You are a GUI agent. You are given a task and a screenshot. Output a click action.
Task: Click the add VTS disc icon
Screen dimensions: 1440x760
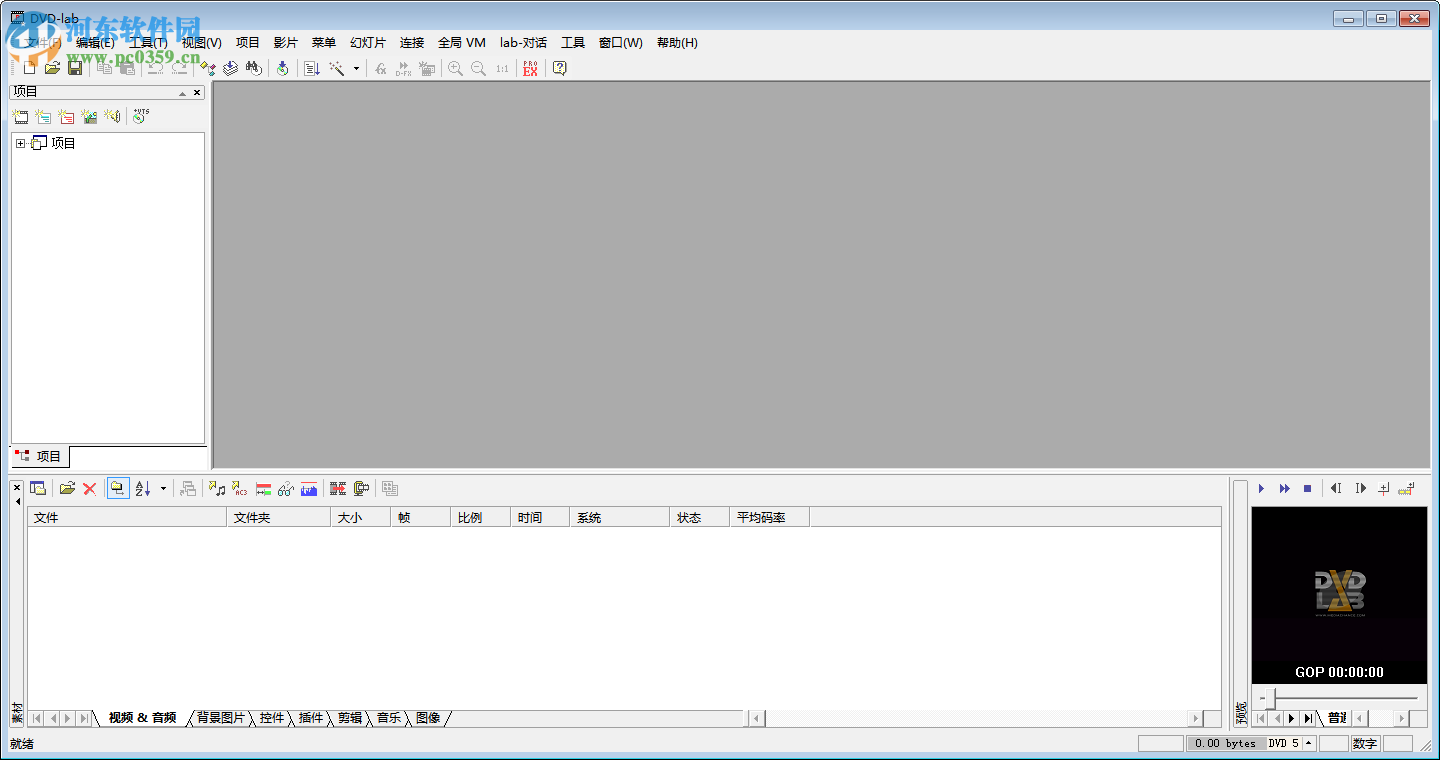(140, 116)
